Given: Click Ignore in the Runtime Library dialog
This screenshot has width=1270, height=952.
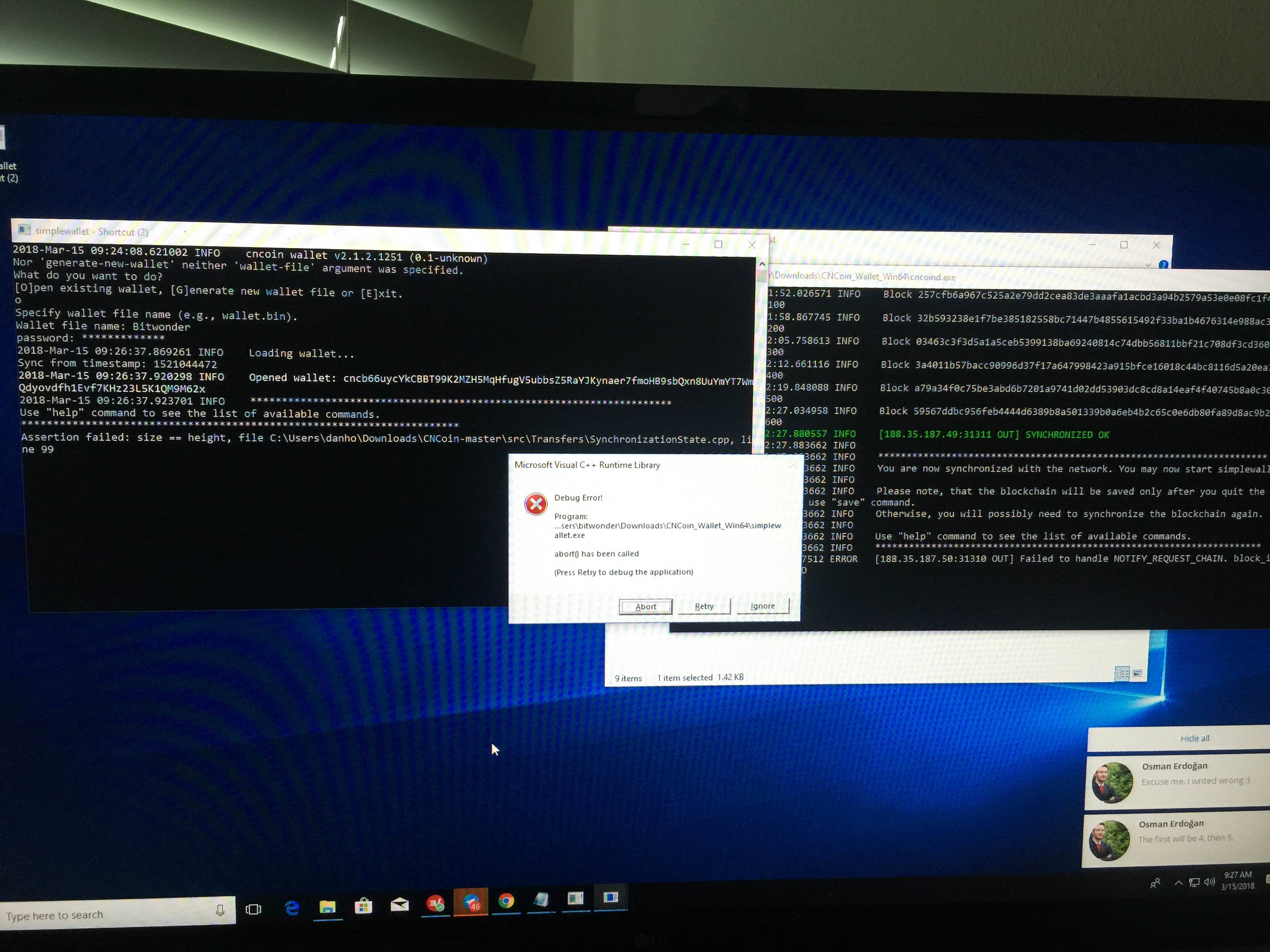Looking at the screenshot, I should [x=763, y=605].
